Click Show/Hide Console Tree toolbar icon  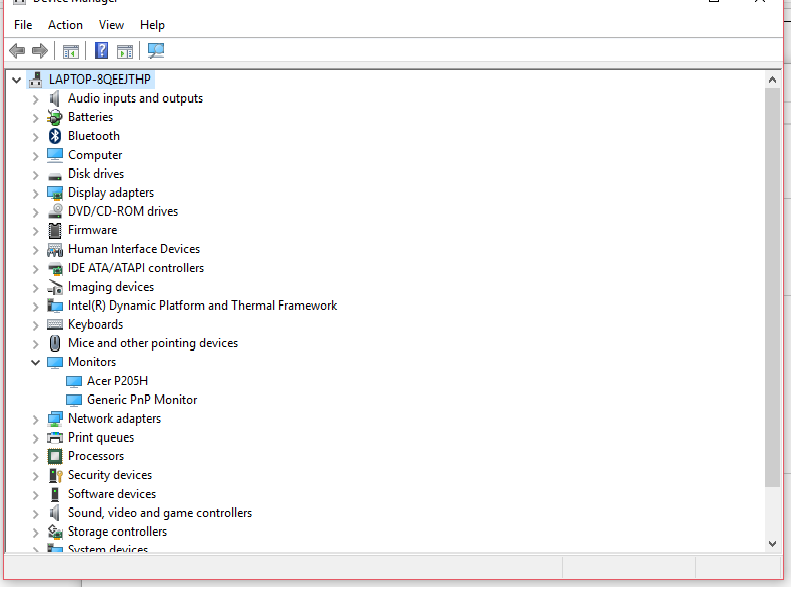coord(71,51)
